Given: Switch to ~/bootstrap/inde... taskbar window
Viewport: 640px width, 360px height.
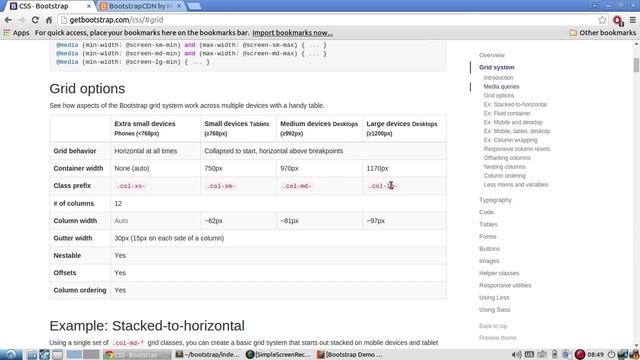Looking at the screenshot, I should tap(208, 355).
